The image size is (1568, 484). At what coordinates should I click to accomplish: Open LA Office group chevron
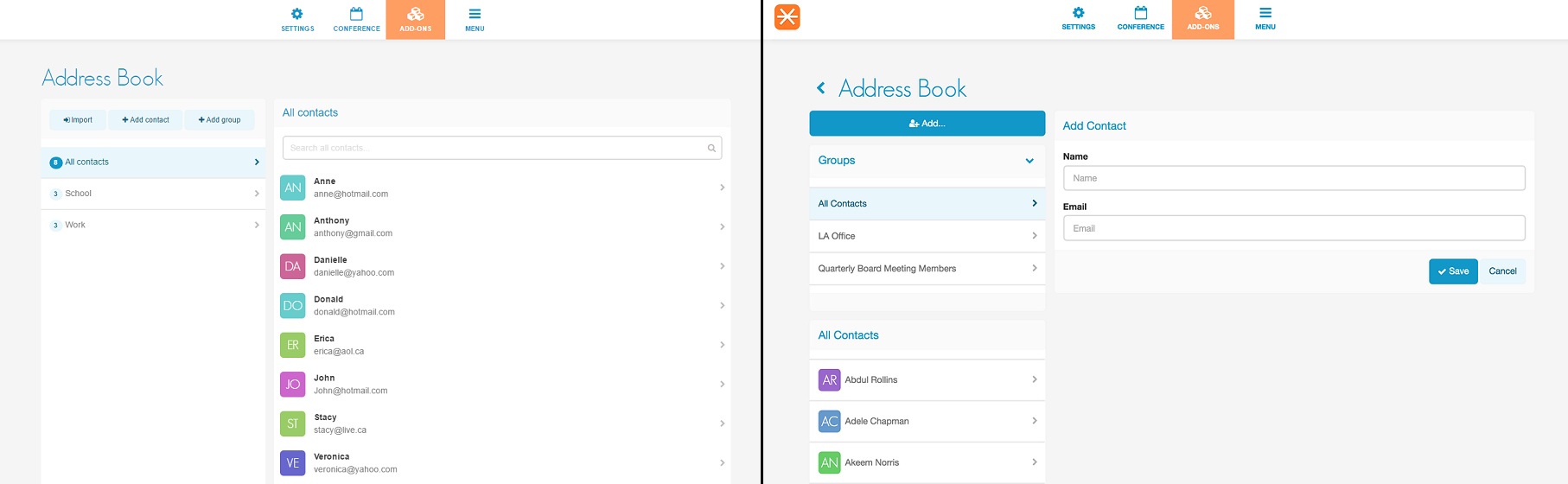1035,236
